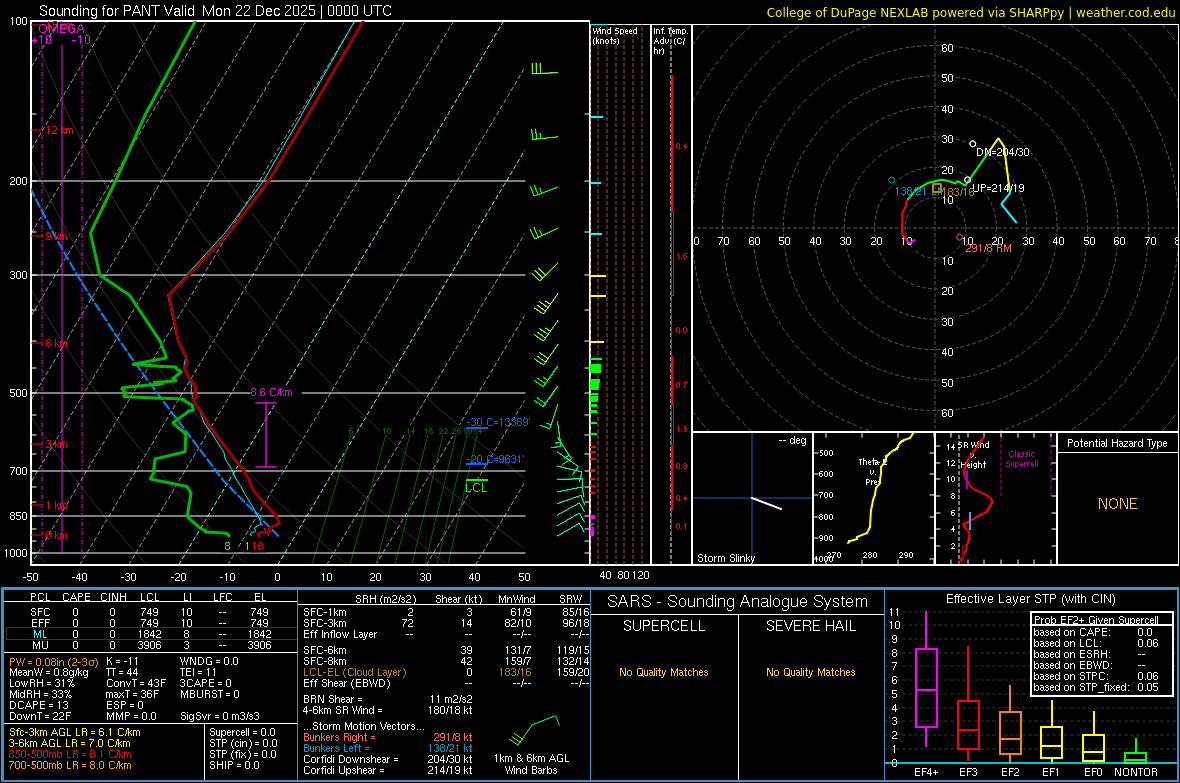Click 1km & 6km AGL Wind Barbs label
The width and height of the screenshot is (1180, 783).
pos(531,764)
